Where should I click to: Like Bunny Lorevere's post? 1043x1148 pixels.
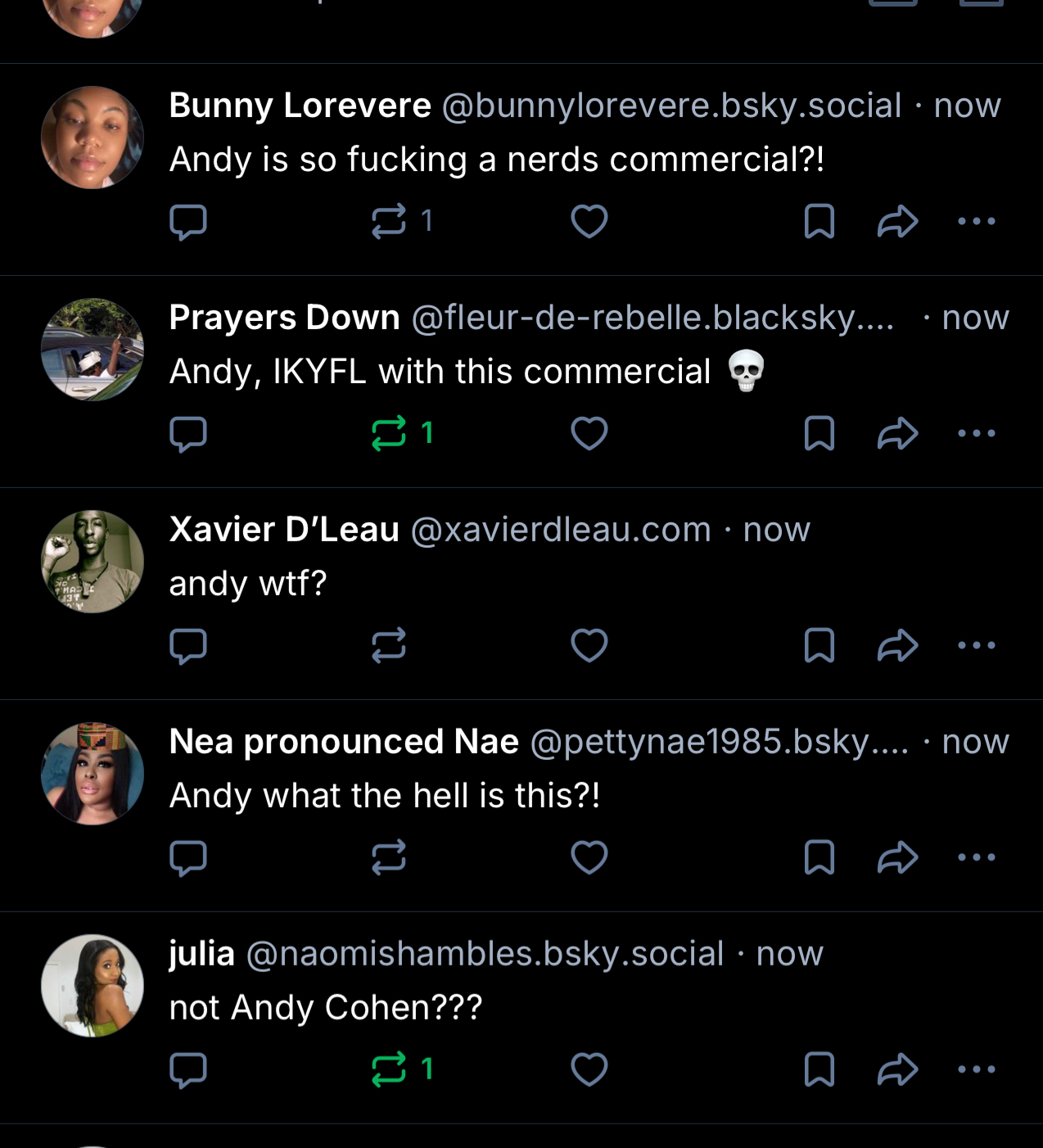point(589,221)
